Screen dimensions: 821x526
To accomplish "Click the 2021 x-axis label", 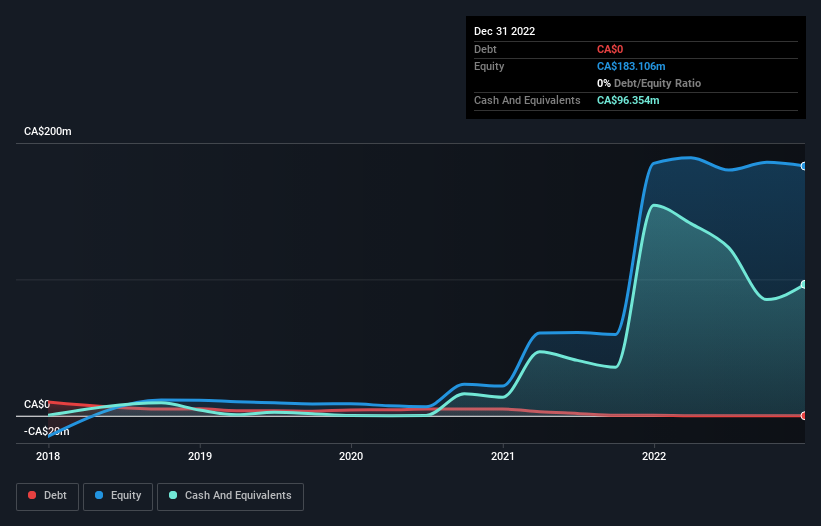I will (x=503, y=456).
